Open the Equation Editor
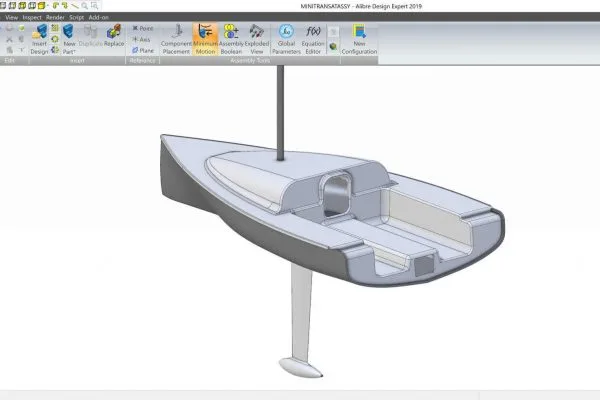600x400 pixels. [x=313, y=39]
